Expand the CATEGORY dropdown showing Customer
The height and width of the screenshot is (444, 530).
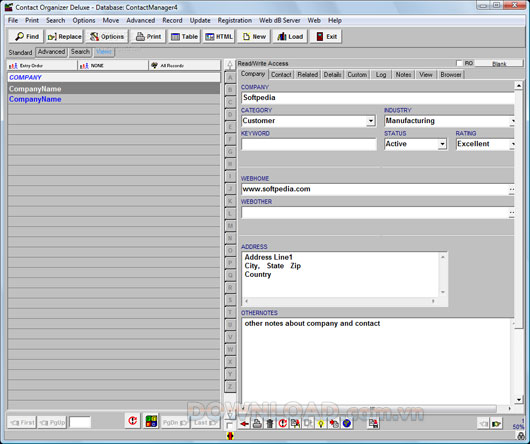pyautogui.click(x=371, y=121)
